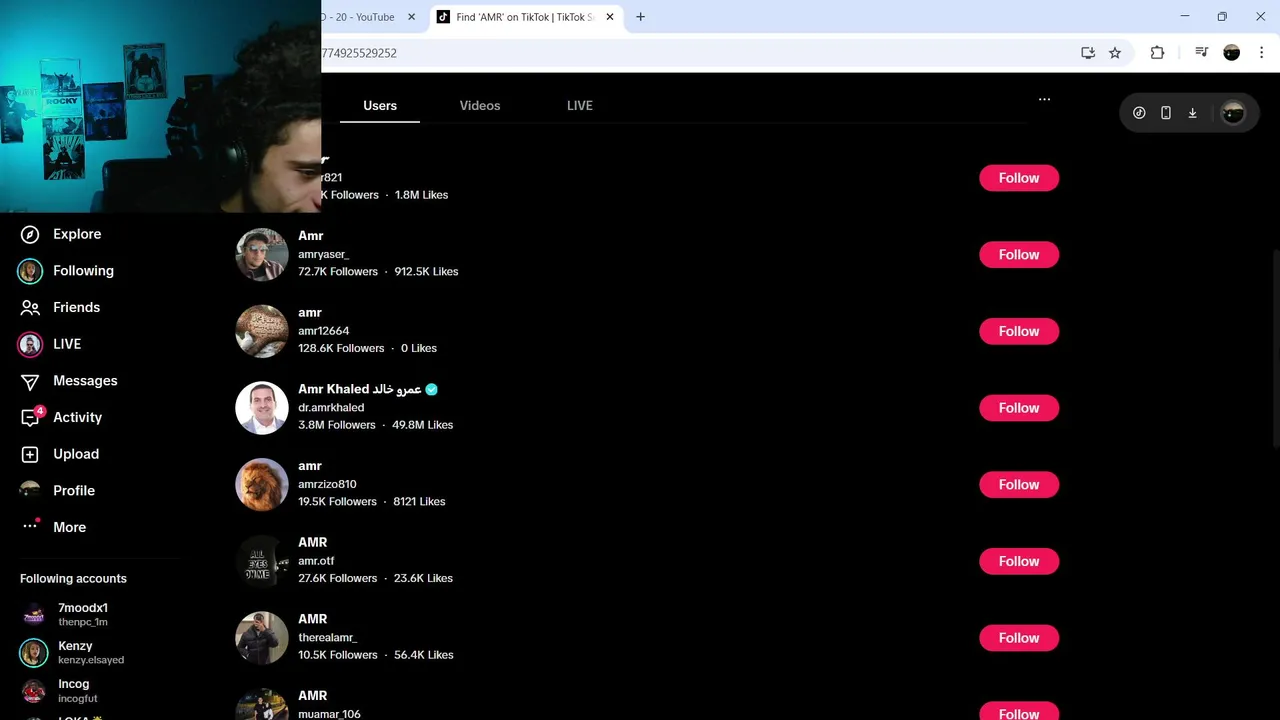Open therealamr_ profile picture
Image resolution: width=1280 pixels, height=720 pixels.
click(x=262, y=638)
